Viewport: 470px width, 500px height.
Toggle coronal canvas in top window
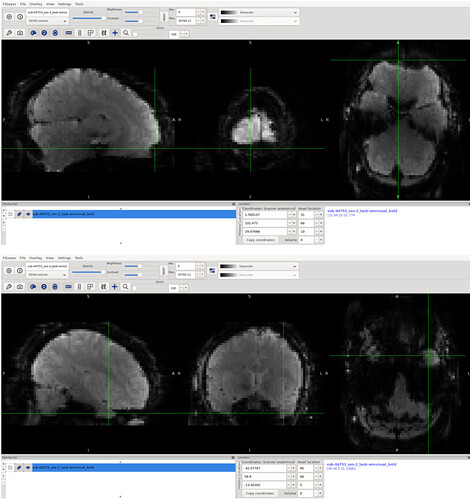coord(44,33)
